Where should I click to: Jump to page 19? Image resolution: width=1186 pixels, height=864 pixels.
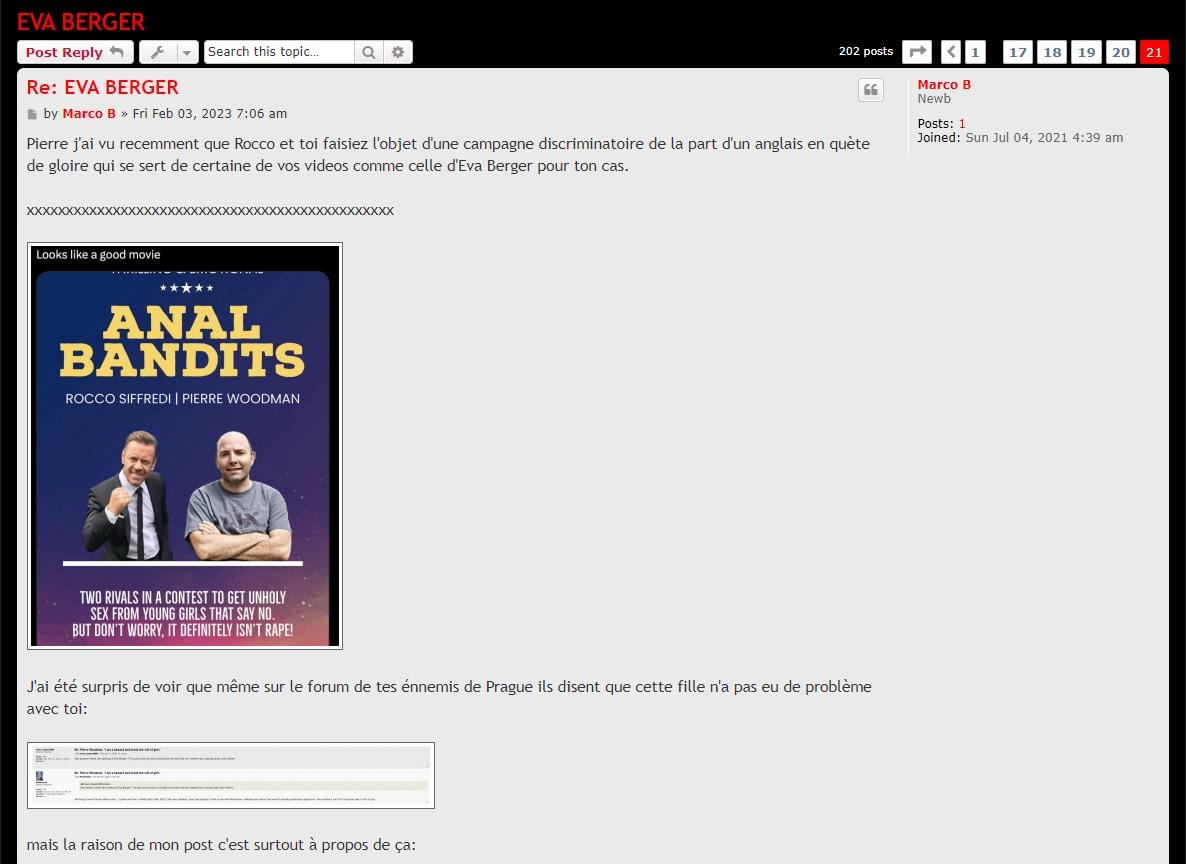pyautogui.click(x=1086, y=52)
